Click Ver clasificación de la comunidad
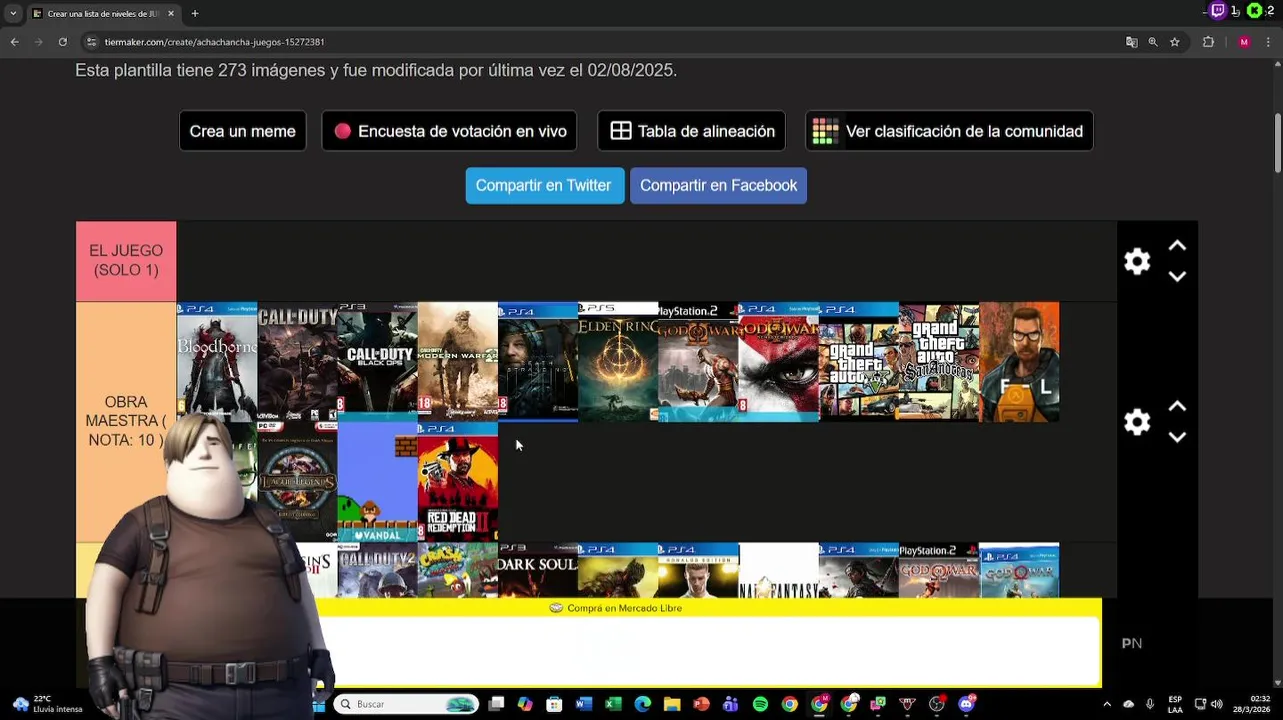 pos(949,131)
